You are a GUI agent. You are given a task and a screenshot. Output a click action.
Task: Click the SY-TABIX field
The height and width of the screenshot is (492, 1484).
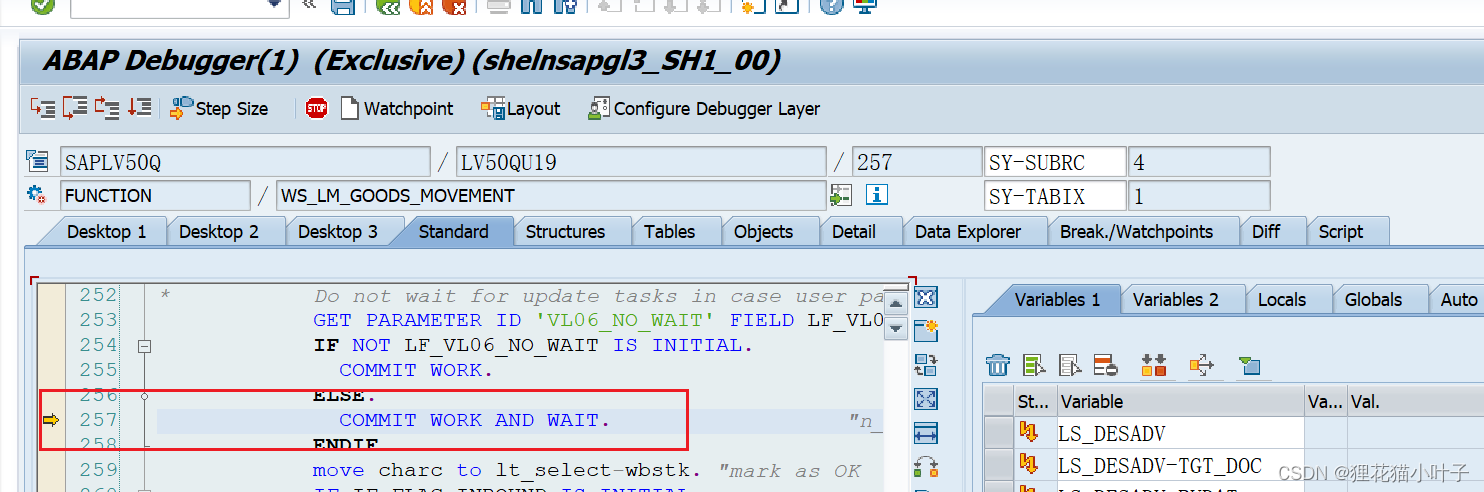pyautogui.click(x=1055, y=195)
